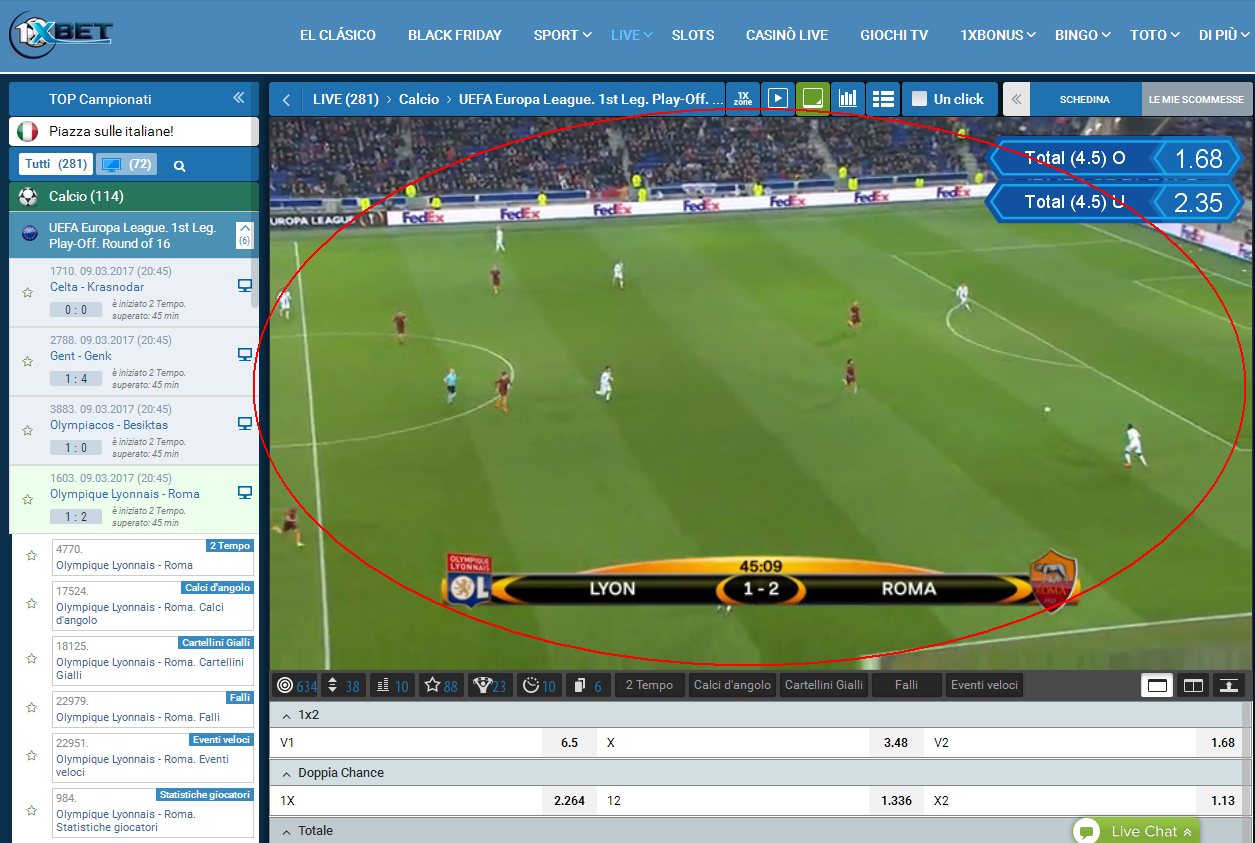Open video stream icon for Olympiacos - Besiktas
1255x843 pixels.
point(245,424)
